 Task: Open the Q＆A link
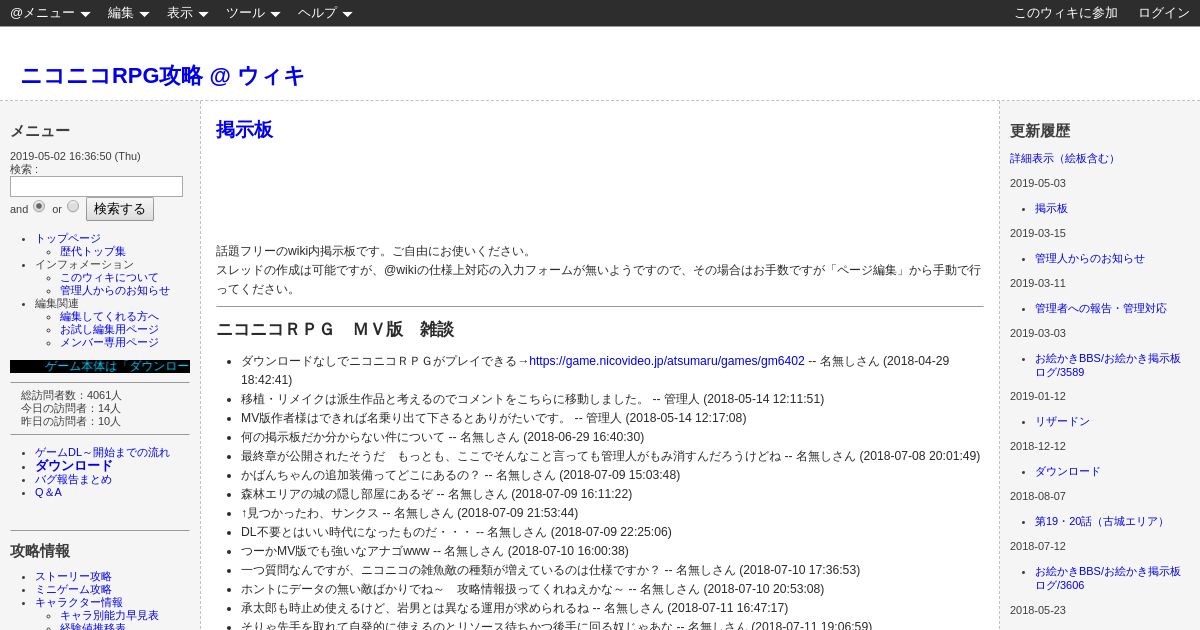coord(48,492)
